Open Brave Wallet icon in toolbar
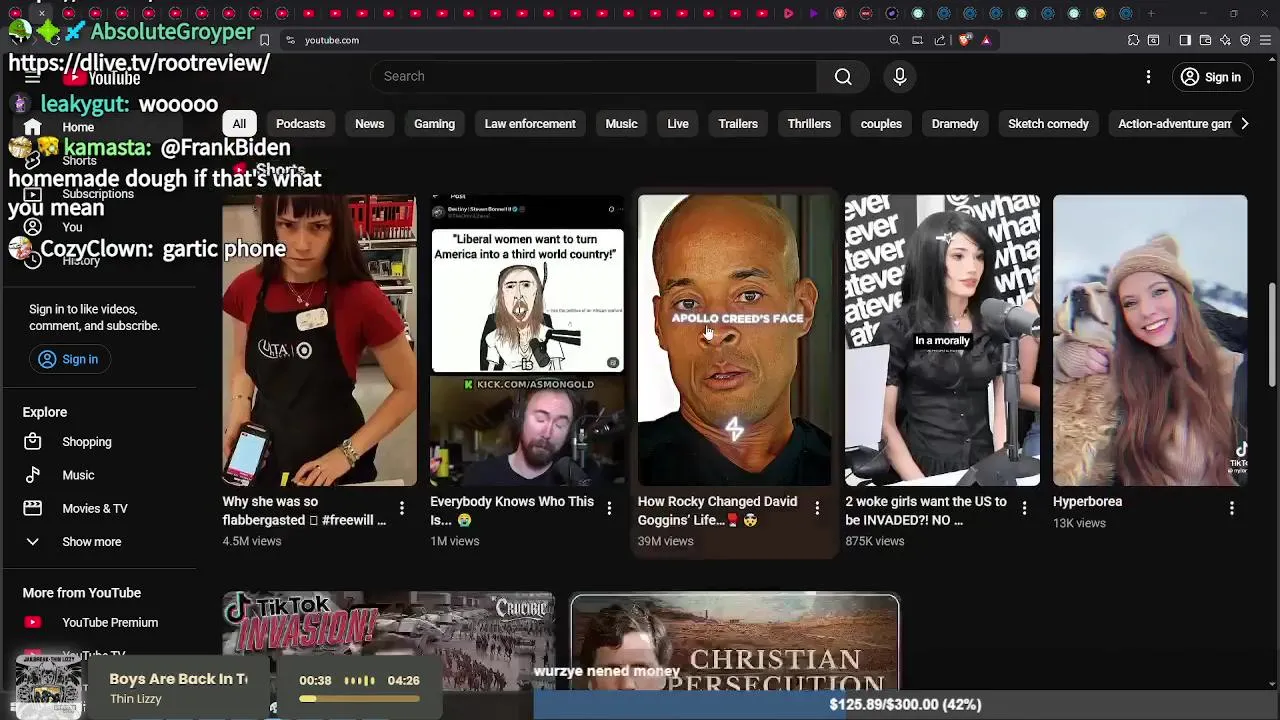 point(1205,40)
